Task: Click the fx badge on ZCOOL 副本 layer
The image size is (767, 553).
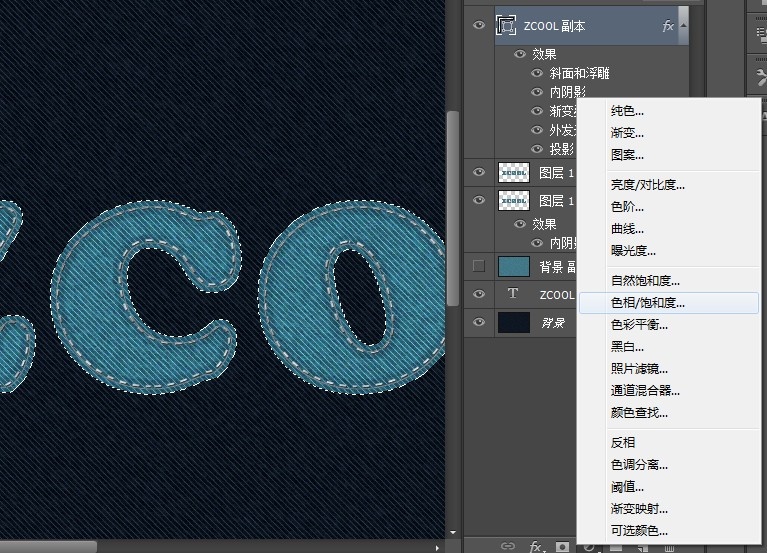Action: (x=668, y=26)
